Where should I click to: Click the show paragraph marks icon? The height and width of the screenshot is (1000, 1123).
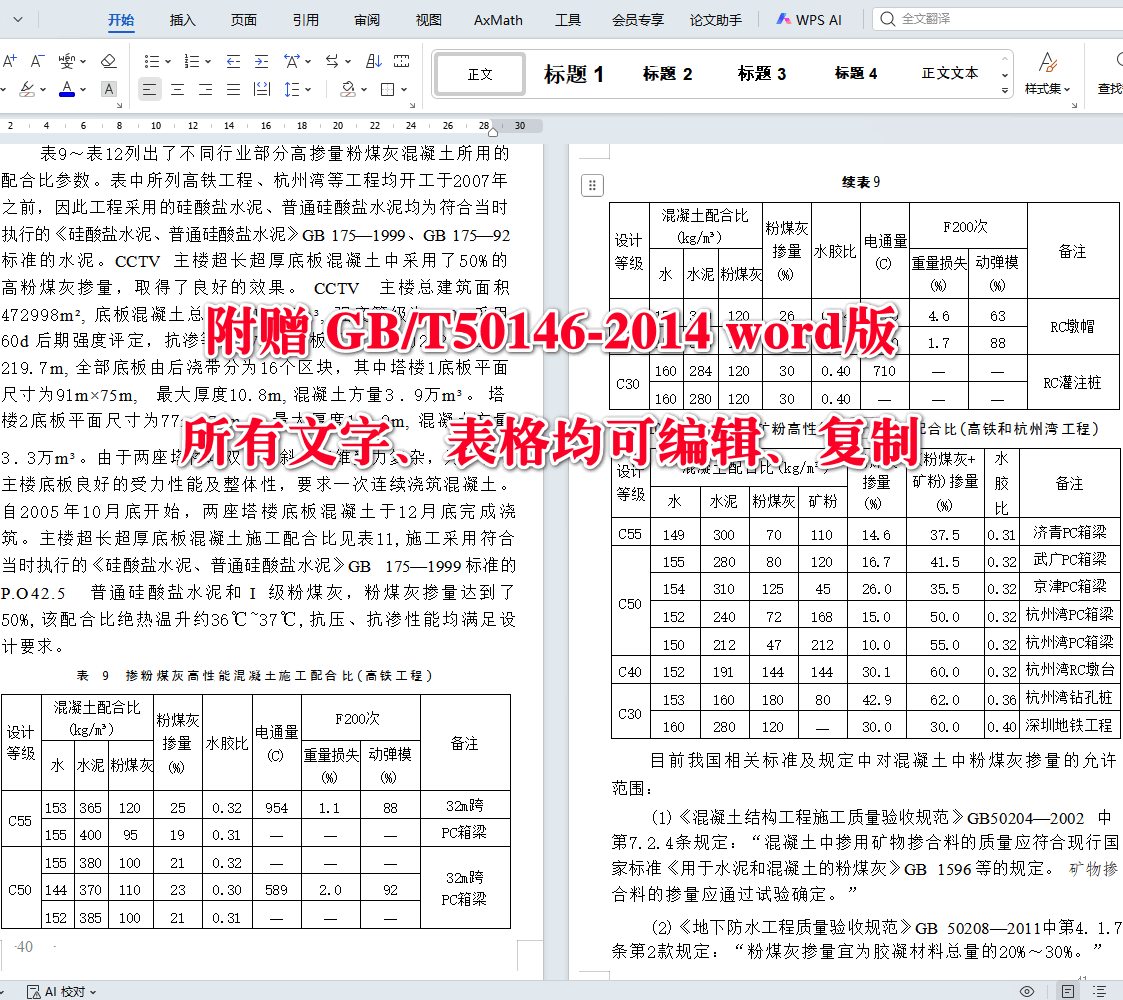point(402,61)
